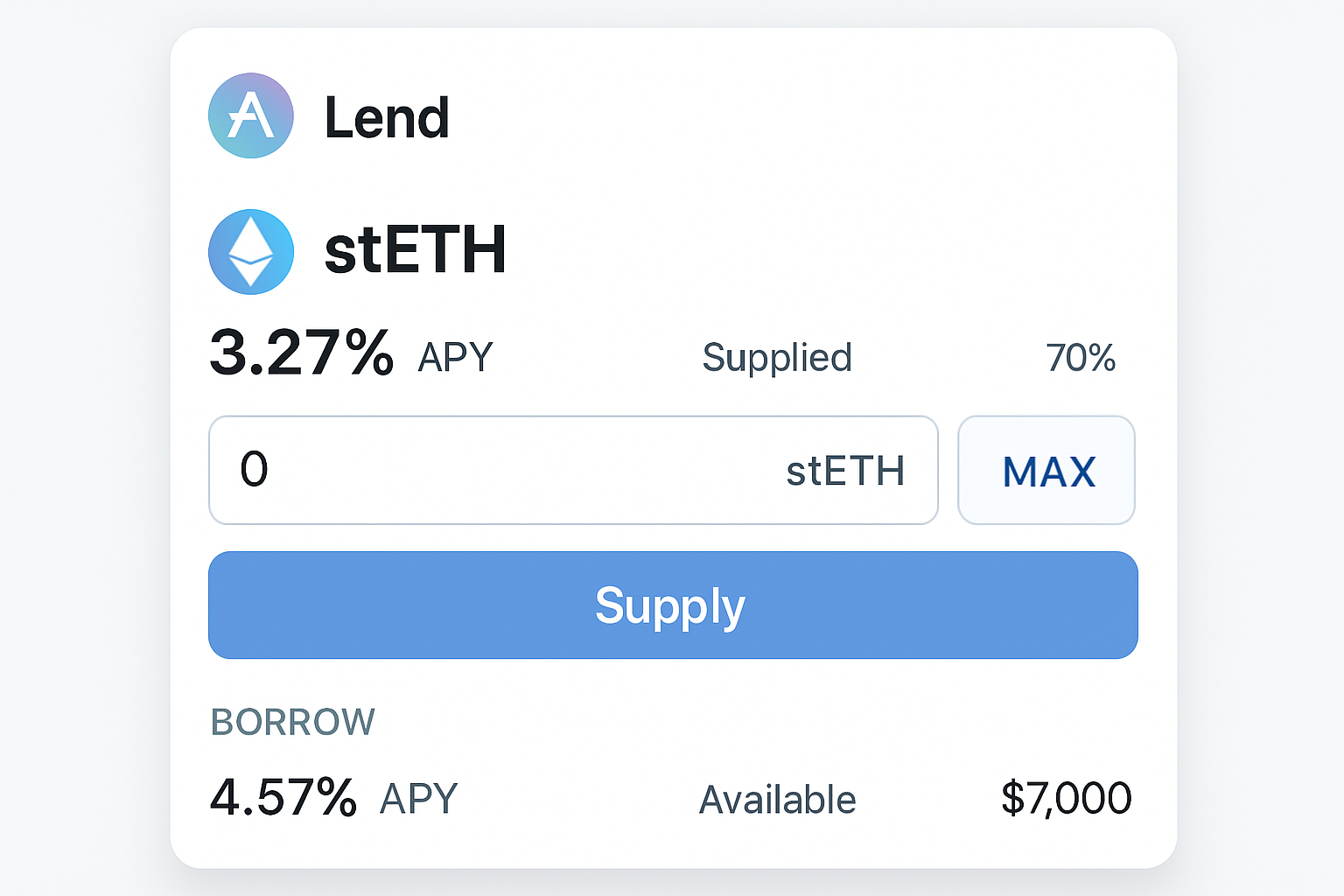Click the MAX amount button

(x=1046, y=471)
